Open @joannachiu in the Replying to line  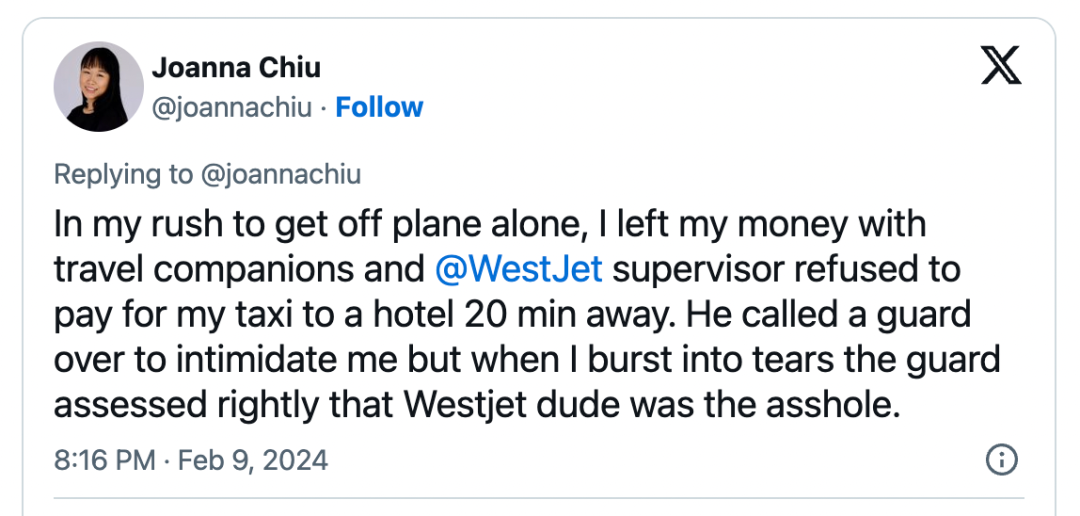click(x=280, y=174)
